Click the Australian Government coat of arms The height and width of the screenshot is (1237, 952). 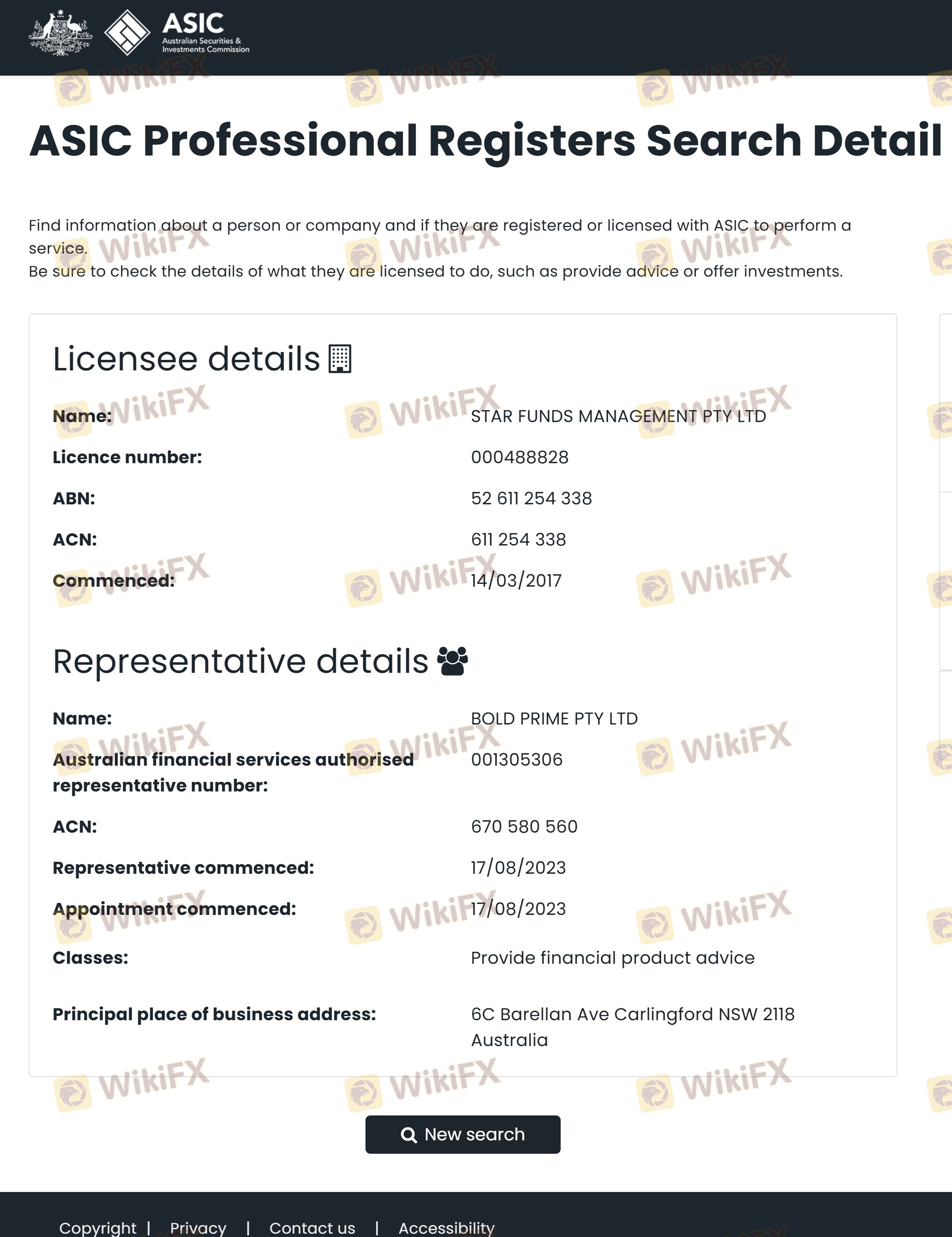(x=60, y=33)
